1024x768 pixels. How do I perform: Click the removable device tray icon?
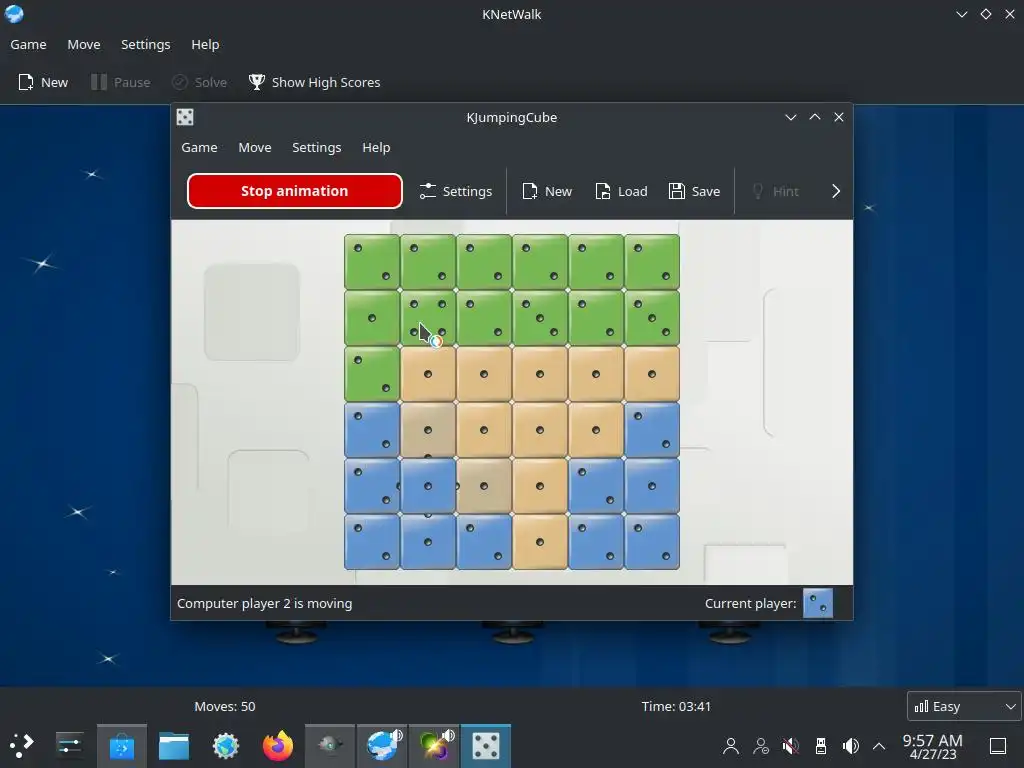click(821, 746)
